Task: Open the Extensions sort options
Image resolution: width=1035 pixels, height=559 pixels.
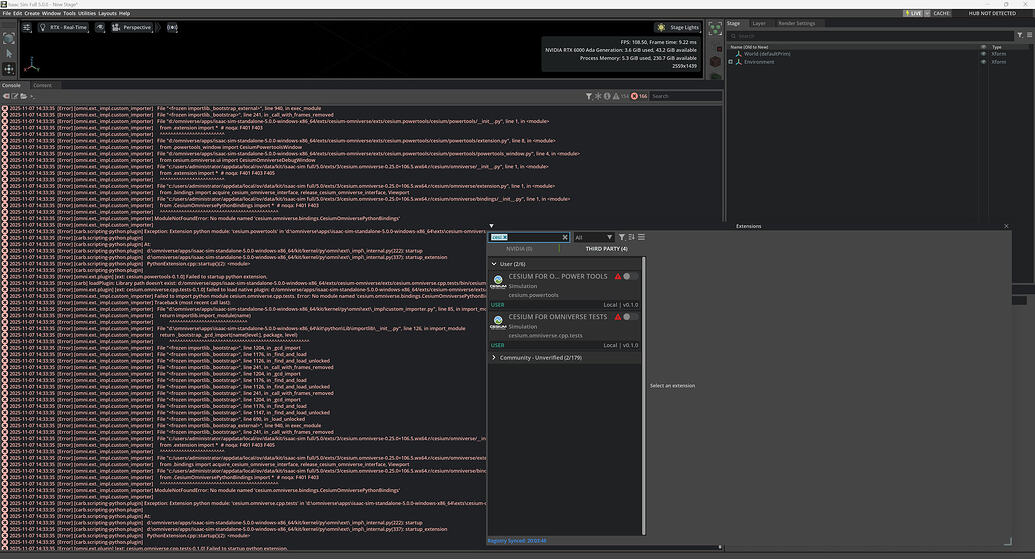Action: tap(632, 237)
